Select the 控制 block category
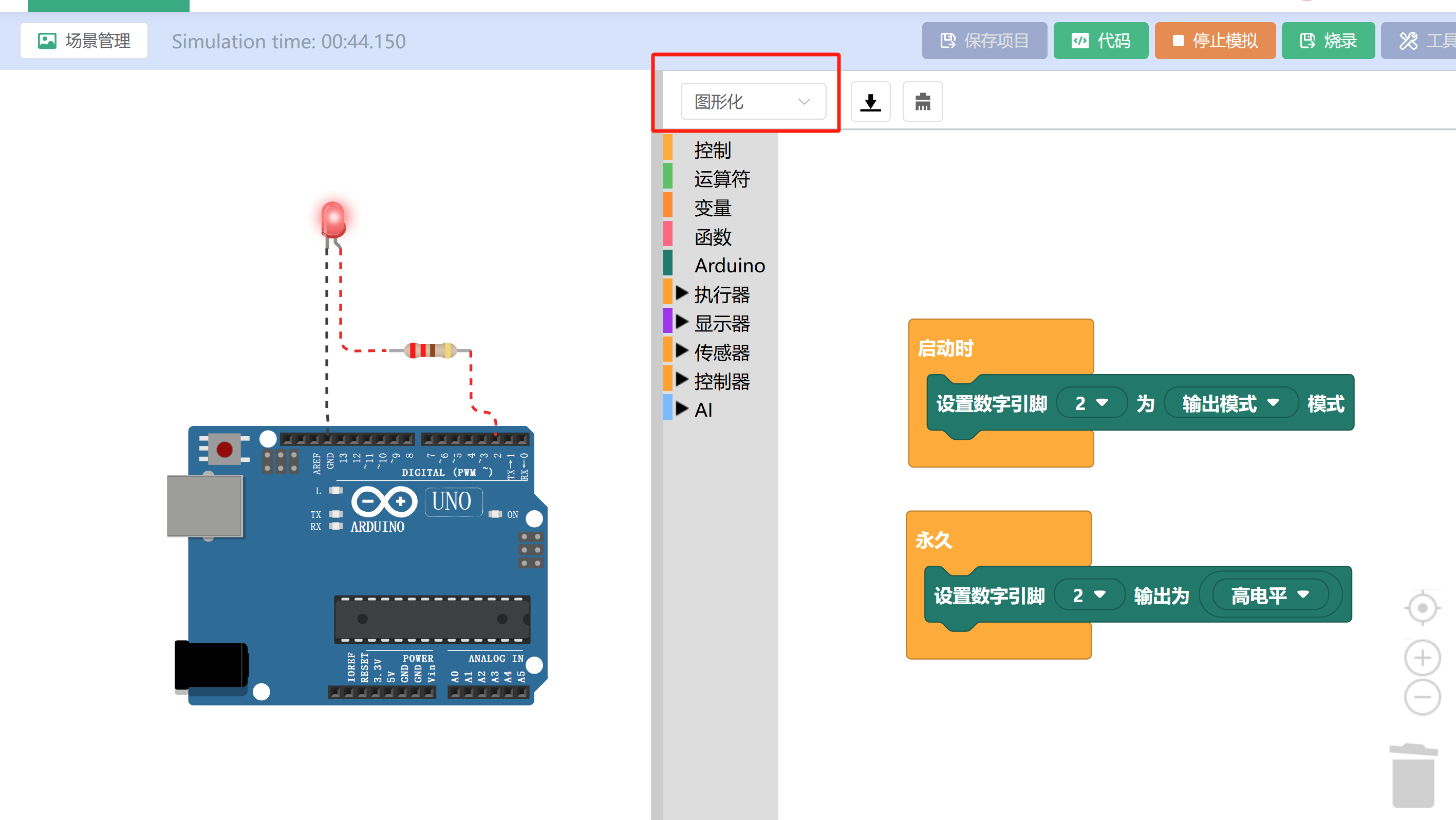The image size is (1456, 820). point(712,151)
